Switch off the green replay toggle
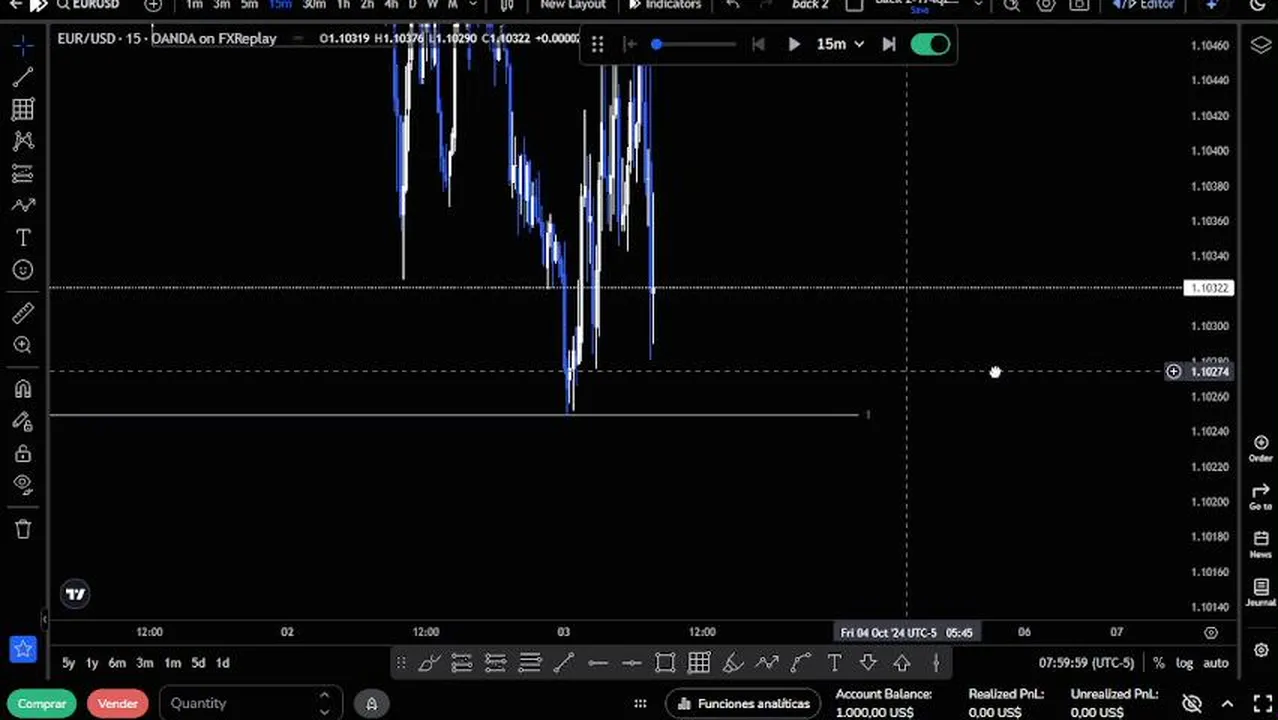This screenshot has width=1278, height=720. pos(930,44)
